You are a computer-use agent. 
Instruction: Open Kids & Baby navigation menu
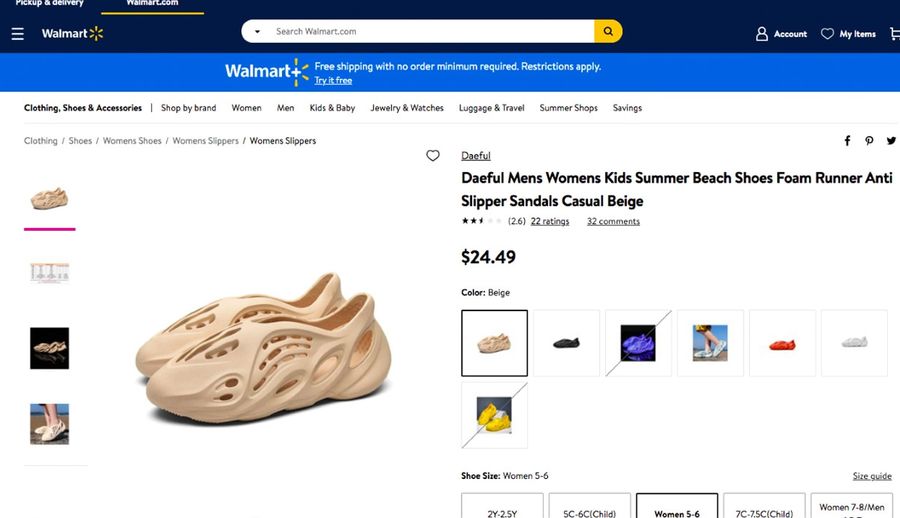[332, 108]
